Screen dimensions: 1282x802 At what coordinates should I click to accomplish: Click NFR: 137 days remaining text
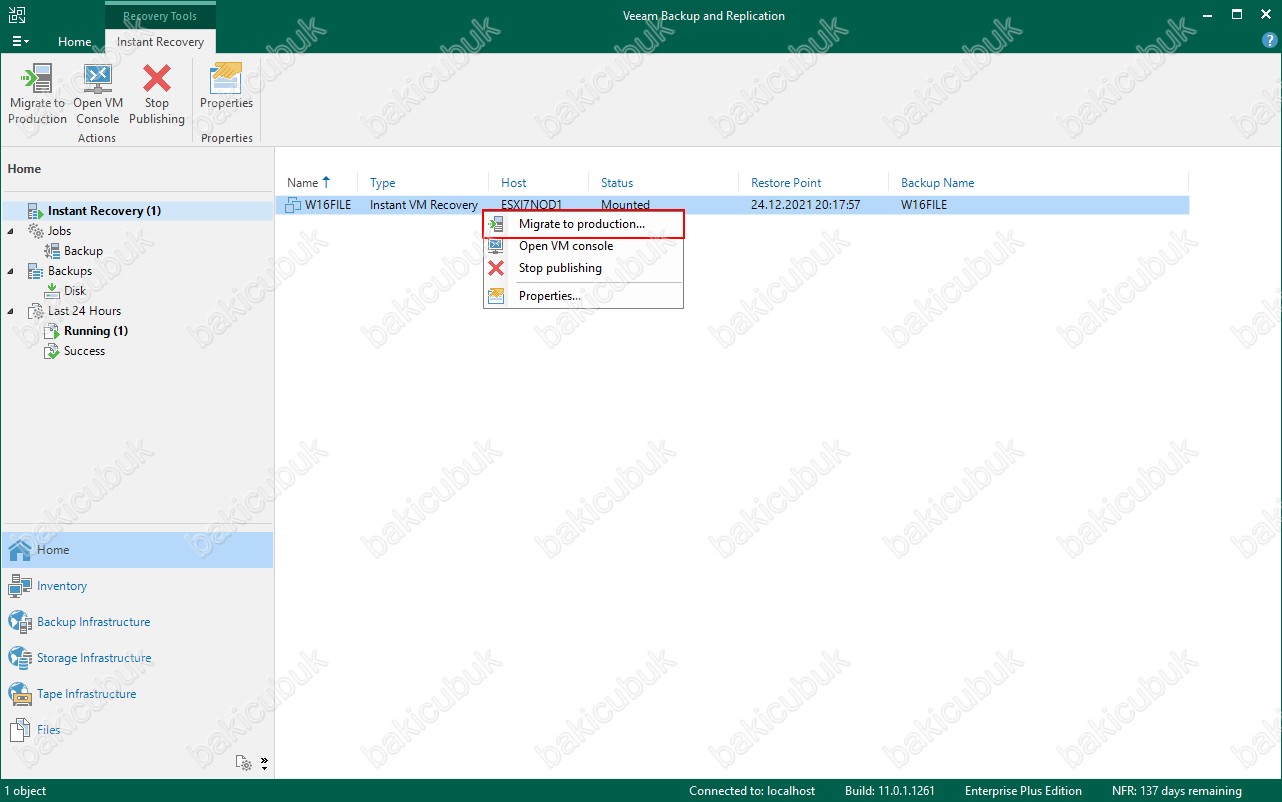1177,791
